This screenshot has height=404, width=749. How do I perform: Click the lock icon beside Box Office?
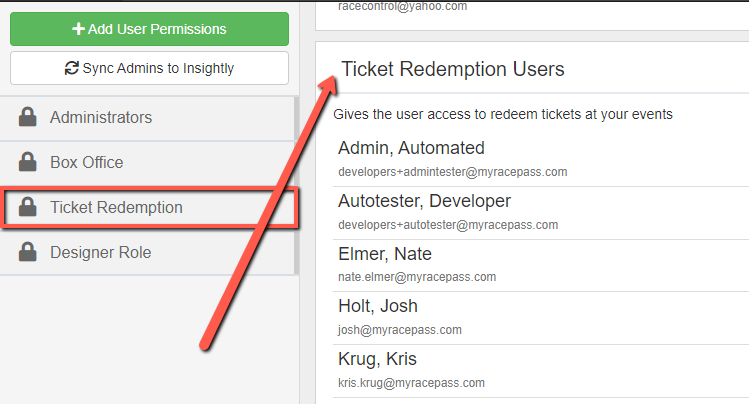28,162
